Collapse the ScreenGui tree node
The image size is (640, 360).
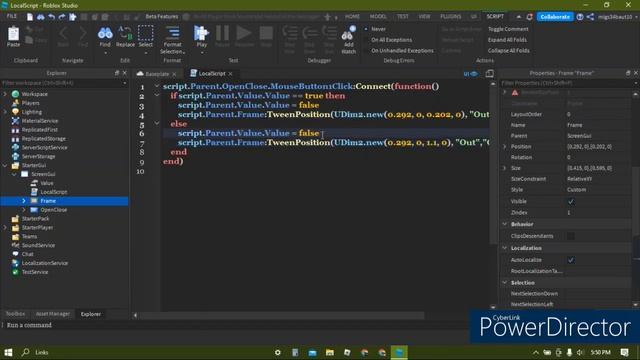point(14,174)
